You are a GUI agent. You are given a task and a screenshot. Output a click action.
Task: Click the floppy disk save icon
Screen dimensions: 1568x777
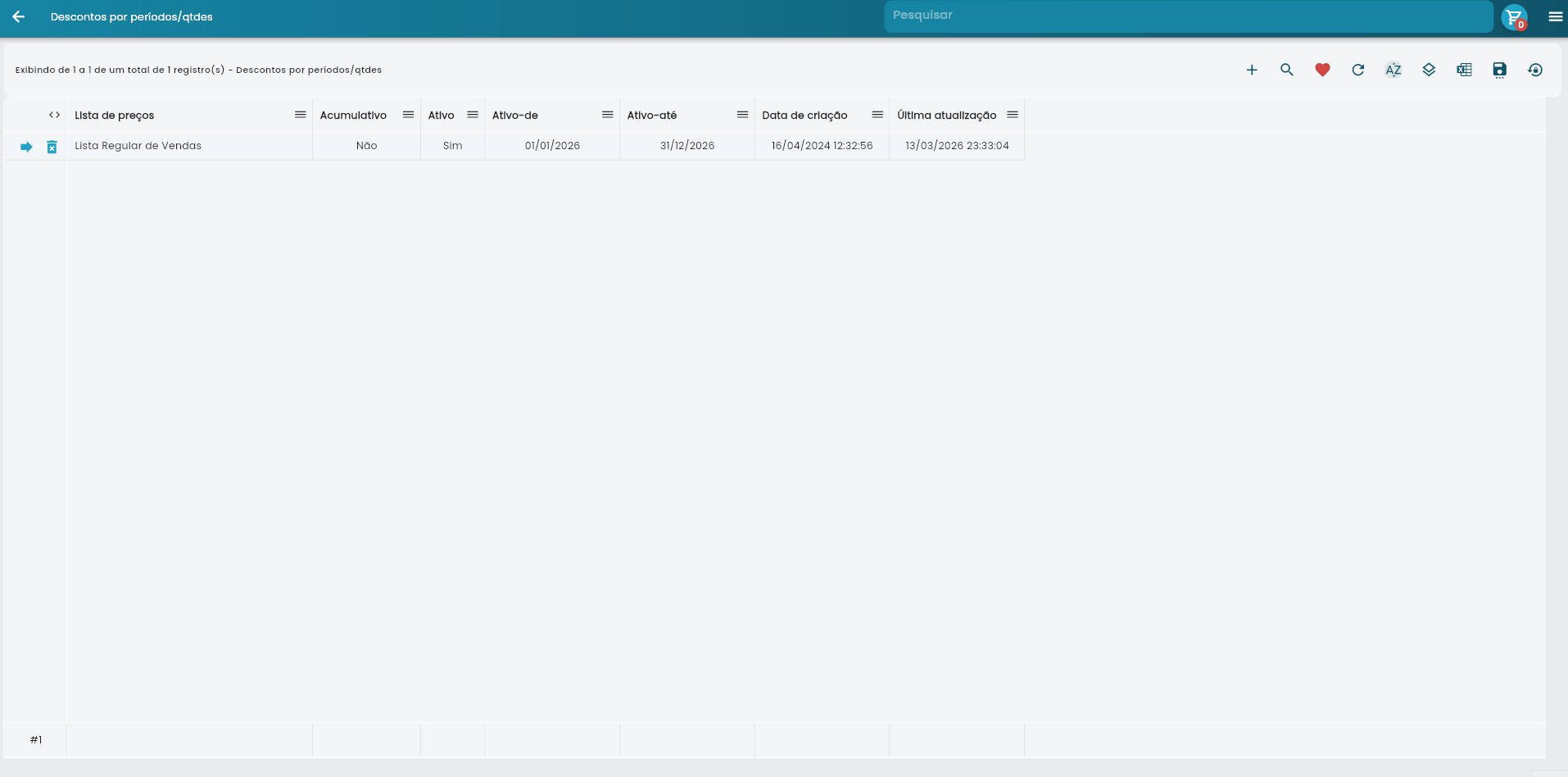coord(1499,70)
